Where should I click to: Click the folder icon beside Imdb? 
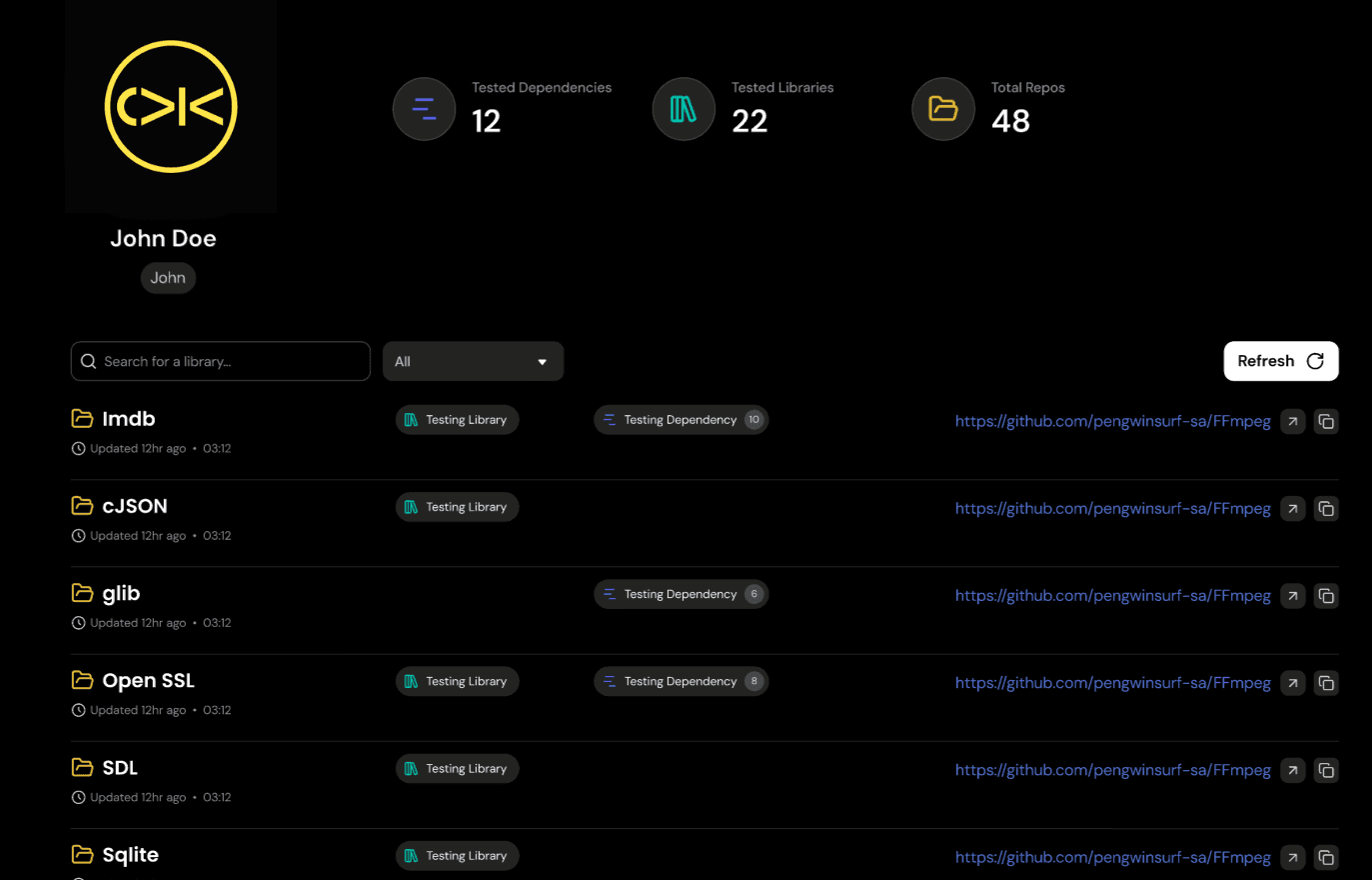click(82, 419)
